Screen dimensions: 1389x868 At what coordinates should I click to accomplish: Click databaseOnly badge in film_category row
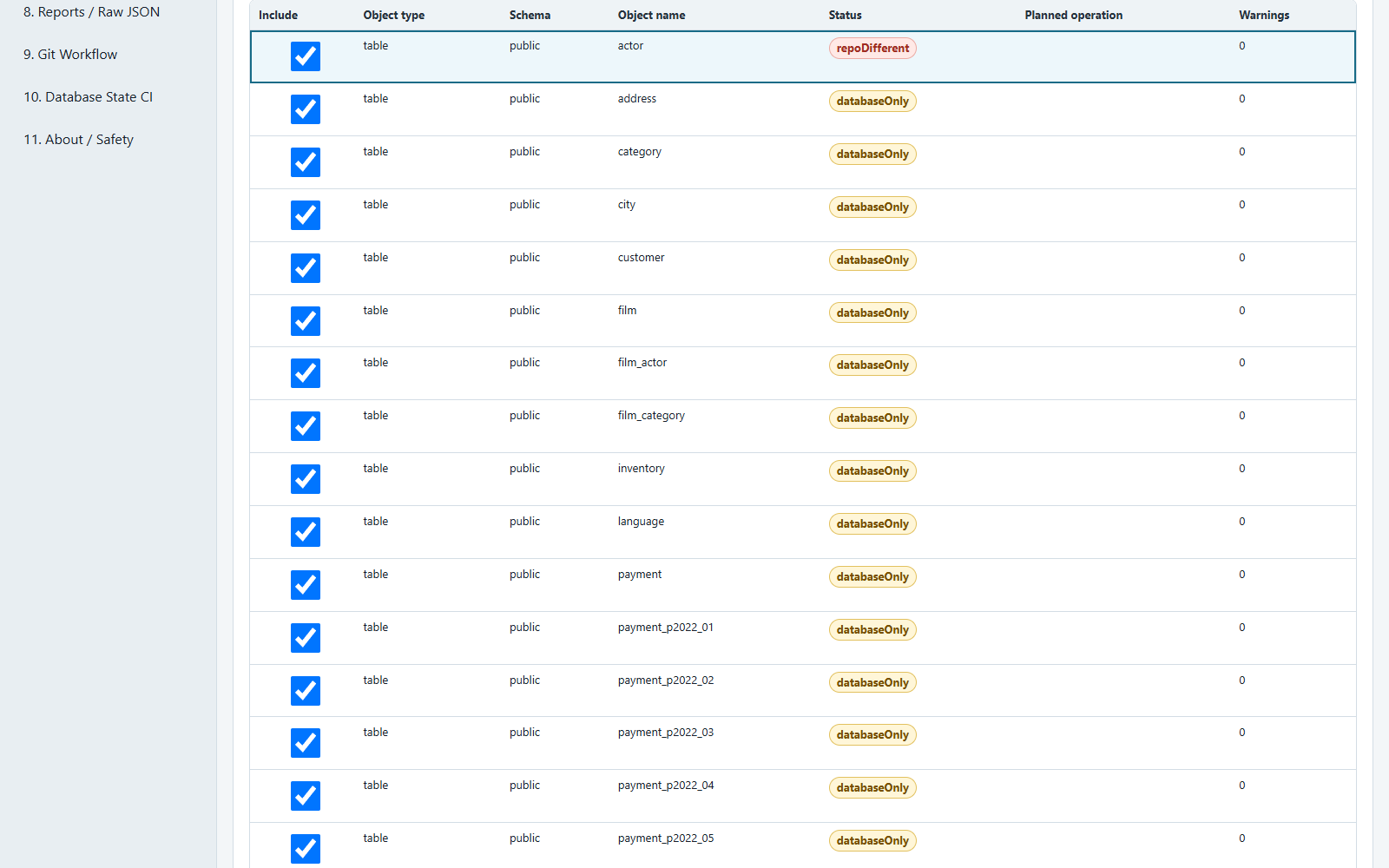click(872, 418)
